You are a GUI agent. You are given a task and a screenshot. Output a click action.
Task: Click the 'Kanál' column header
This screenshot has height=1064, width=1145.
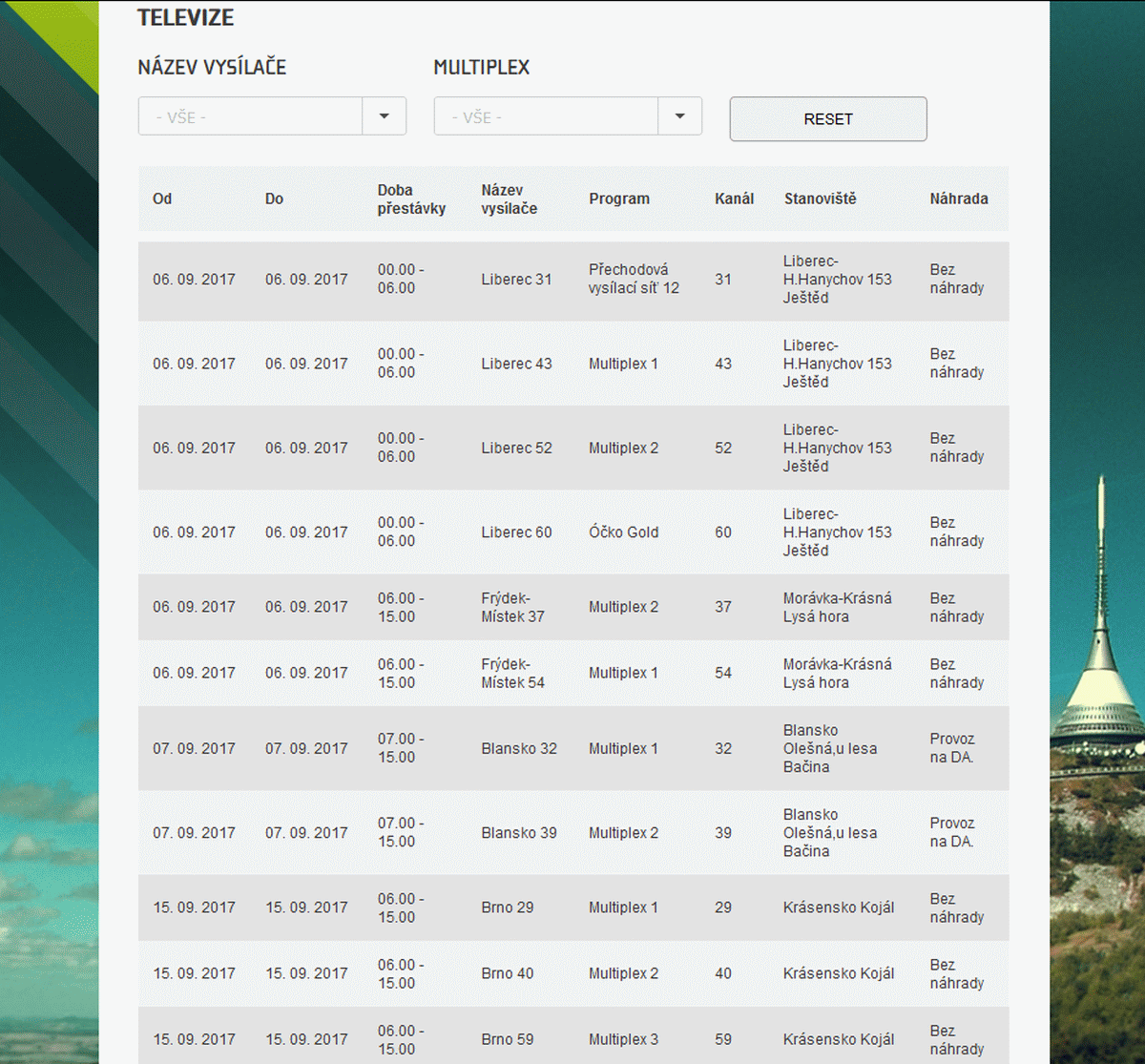734,198
